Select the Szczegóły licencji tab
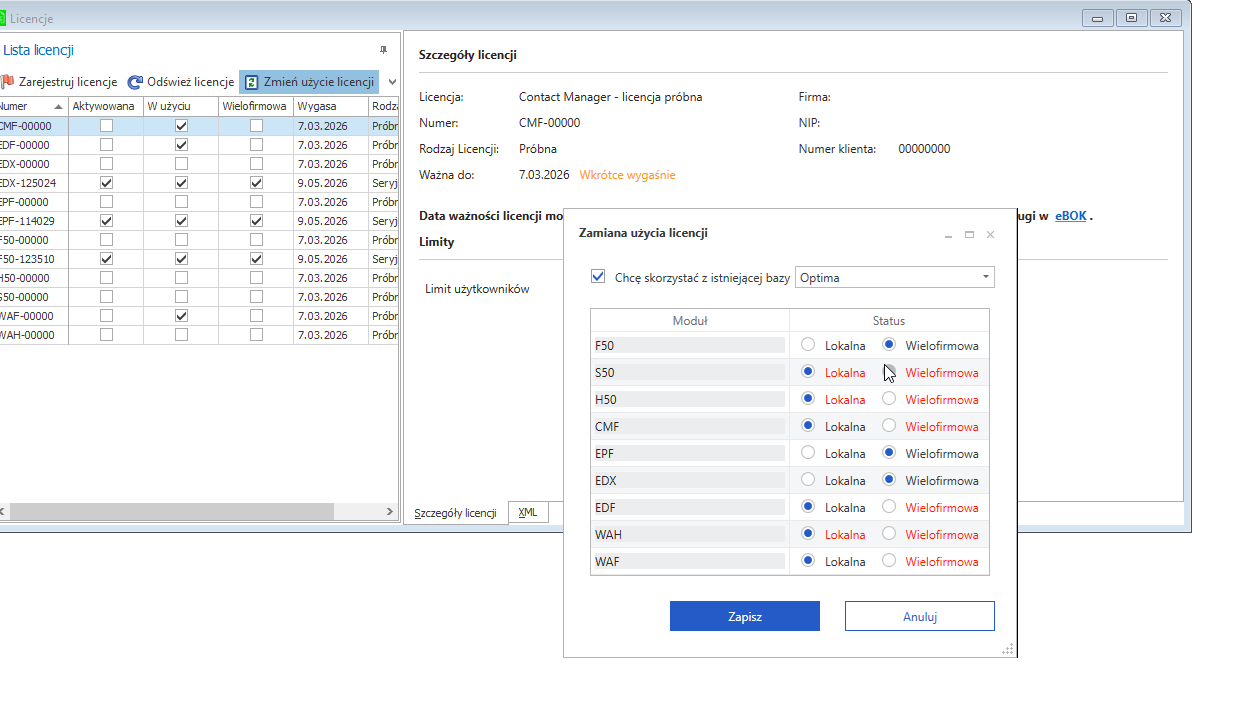The image size is (1237, 713). tap(455, 513)
